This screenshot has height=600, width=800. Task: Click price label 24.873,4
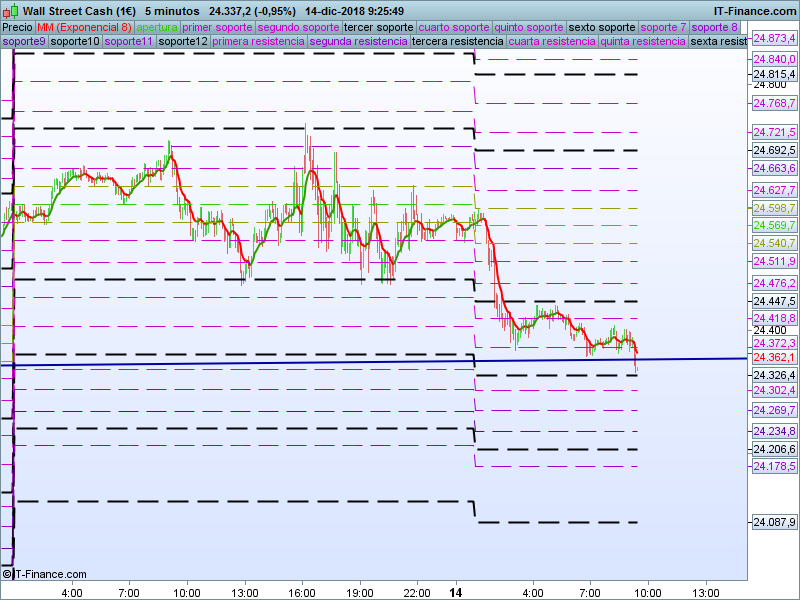coord(774,38)
